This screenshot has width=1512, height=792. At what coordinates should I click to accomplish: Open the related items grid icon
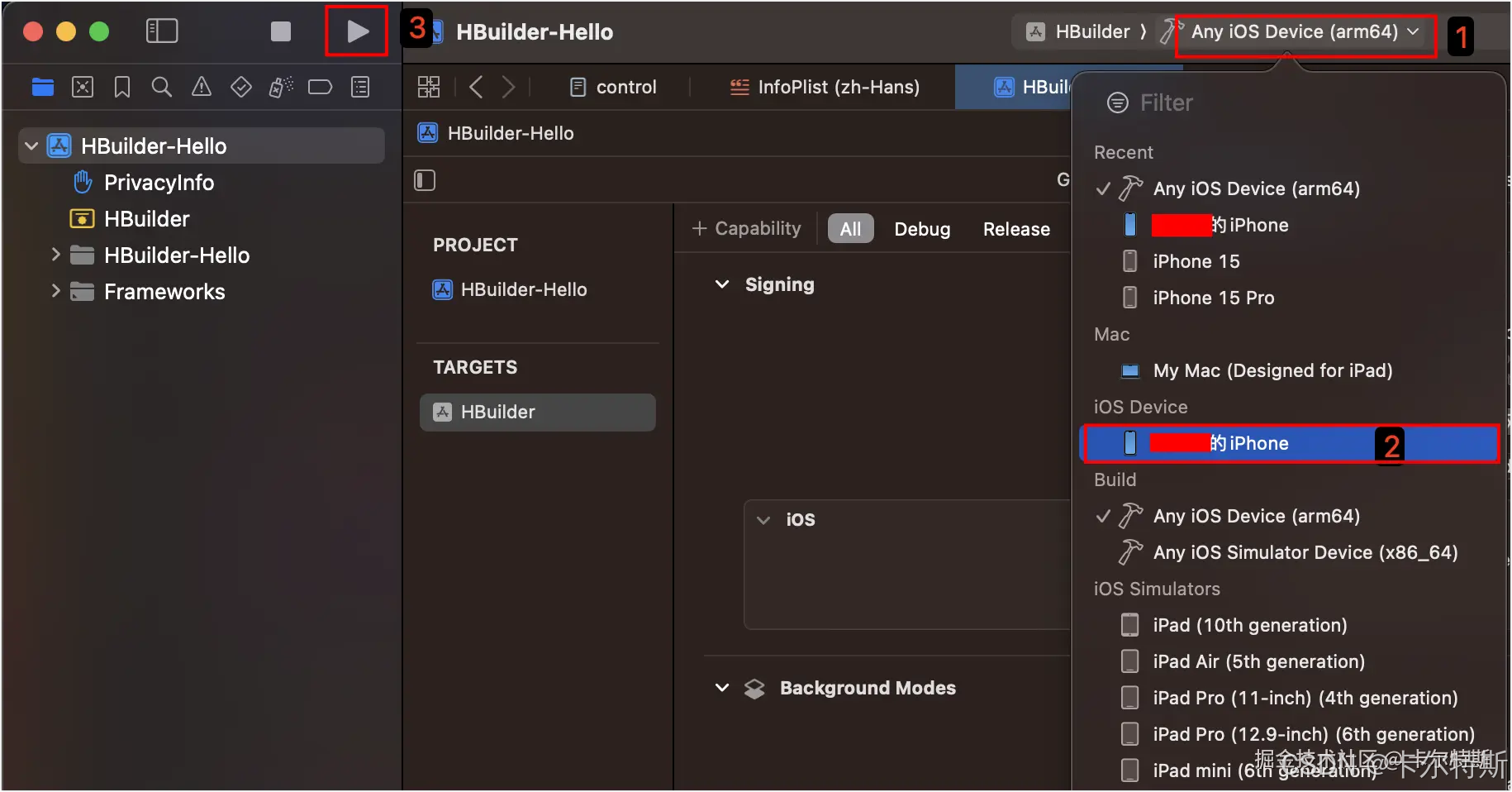pyautogui.click(x=429, y=87)
